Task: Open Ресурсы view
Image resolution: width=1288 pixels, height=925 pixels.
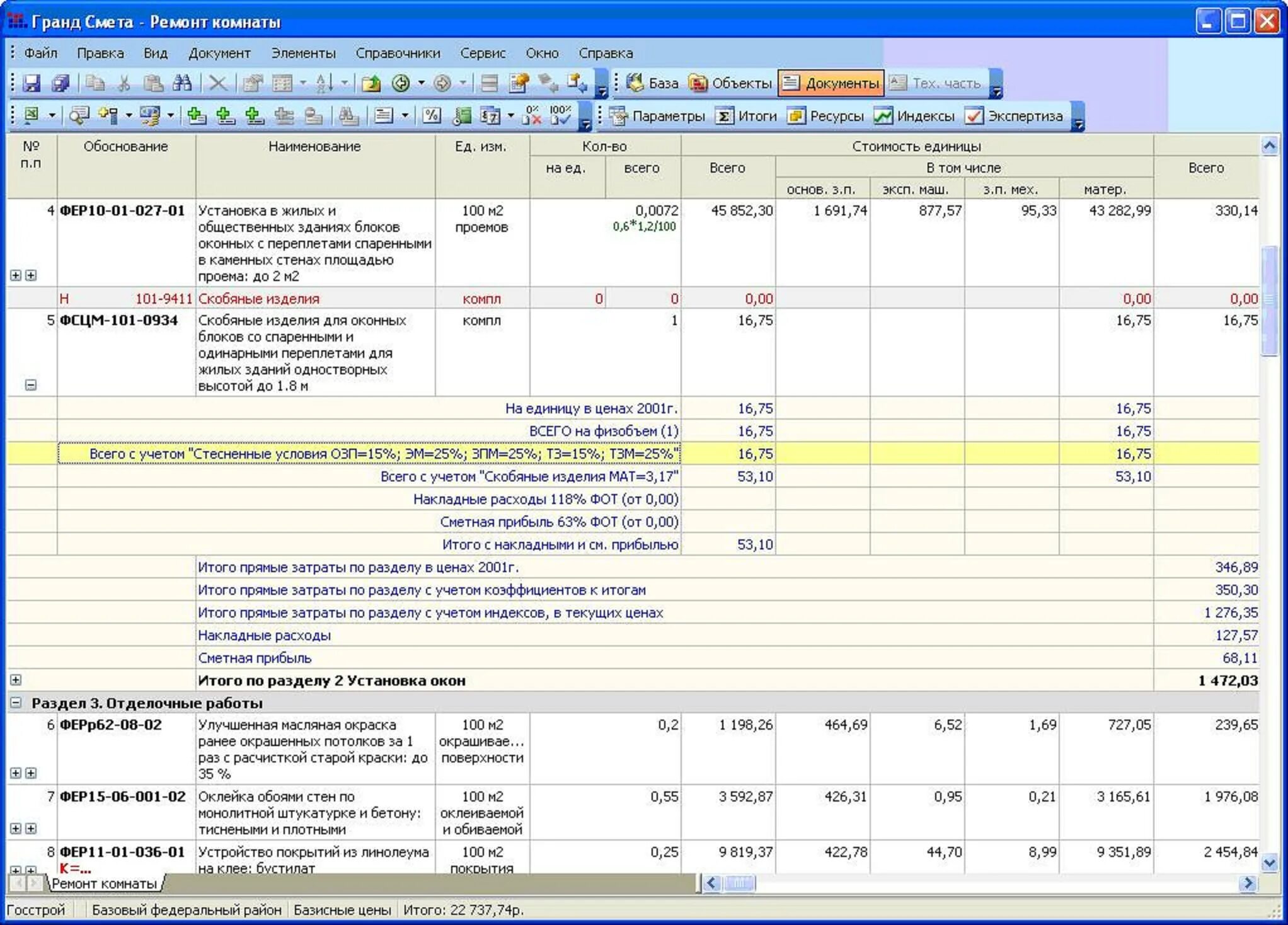Action: point(825,116)
